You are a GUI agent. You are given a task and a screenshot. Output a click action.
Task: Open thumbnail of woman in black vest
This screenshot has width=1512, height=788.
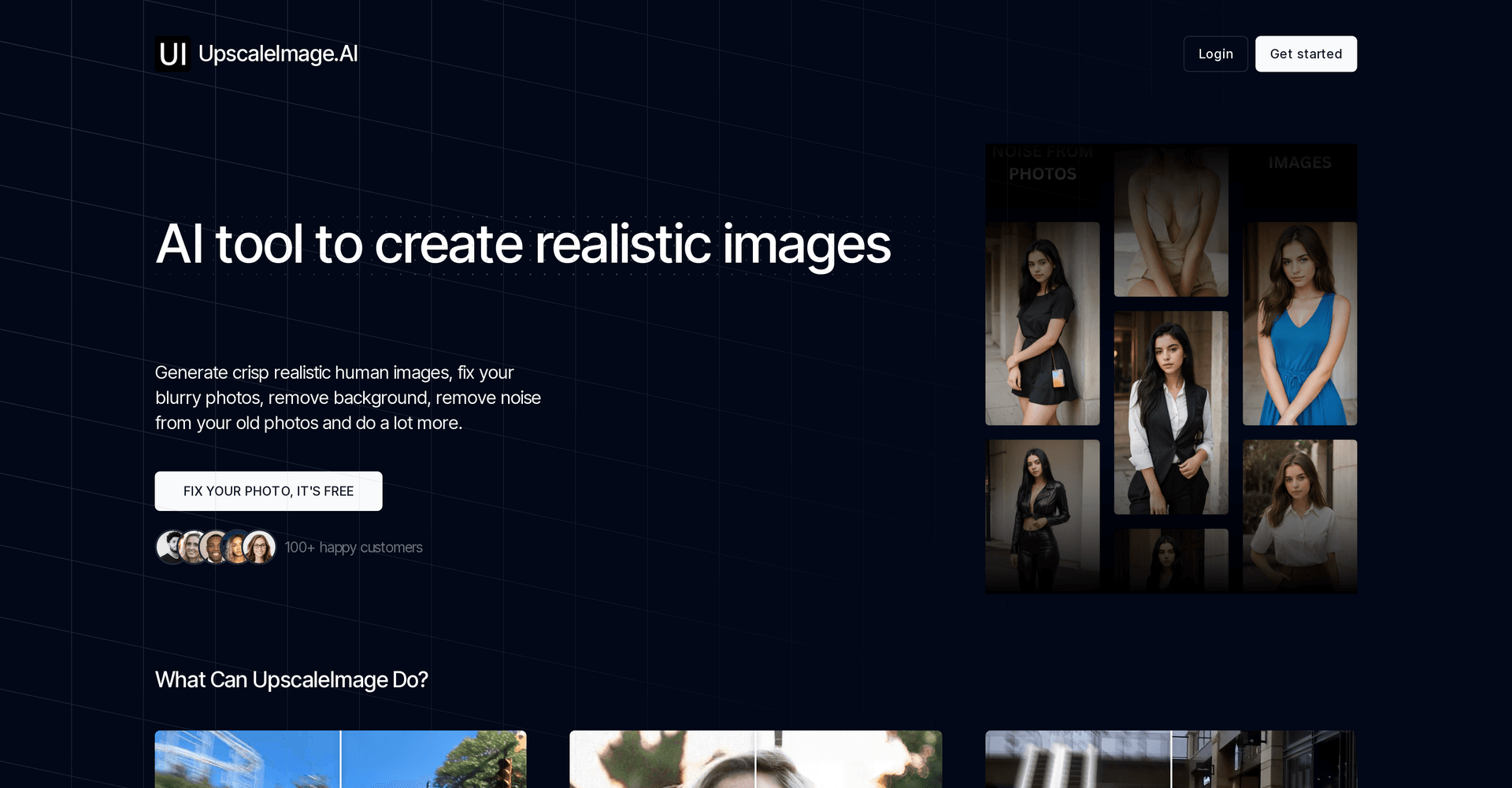(1171, 412)
